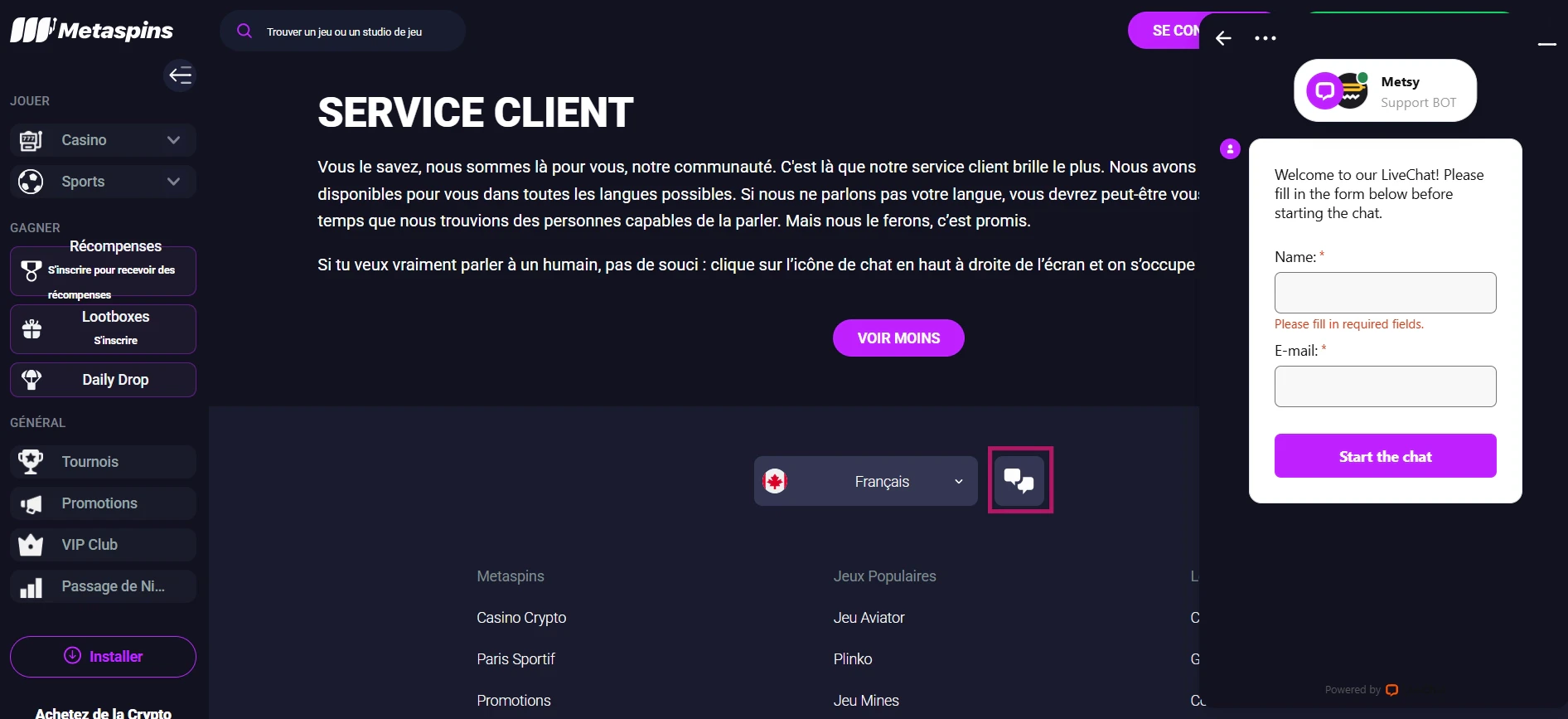Expand the Casino chevron

click(173, 140)
